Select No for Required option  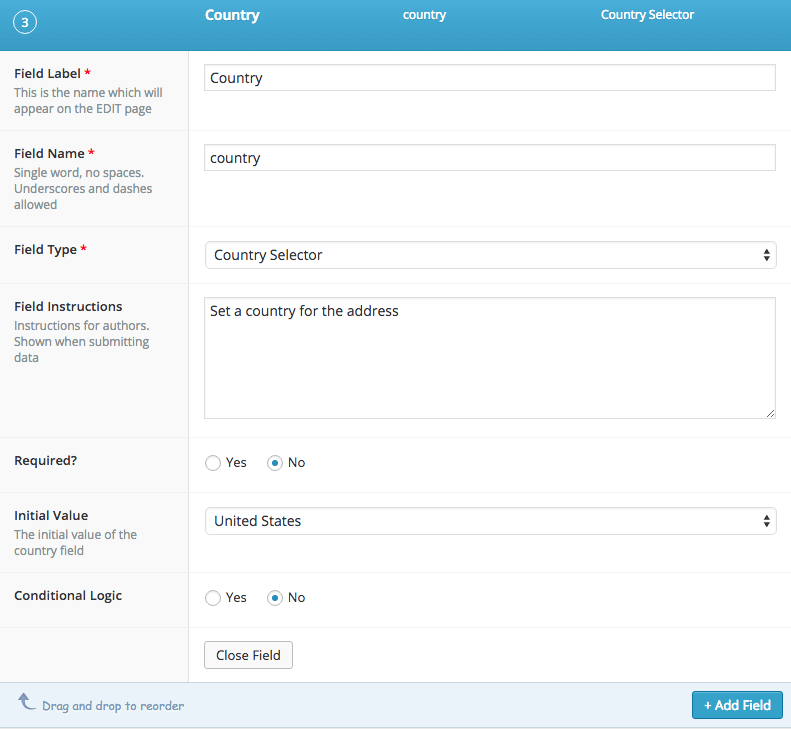(275, 463)
